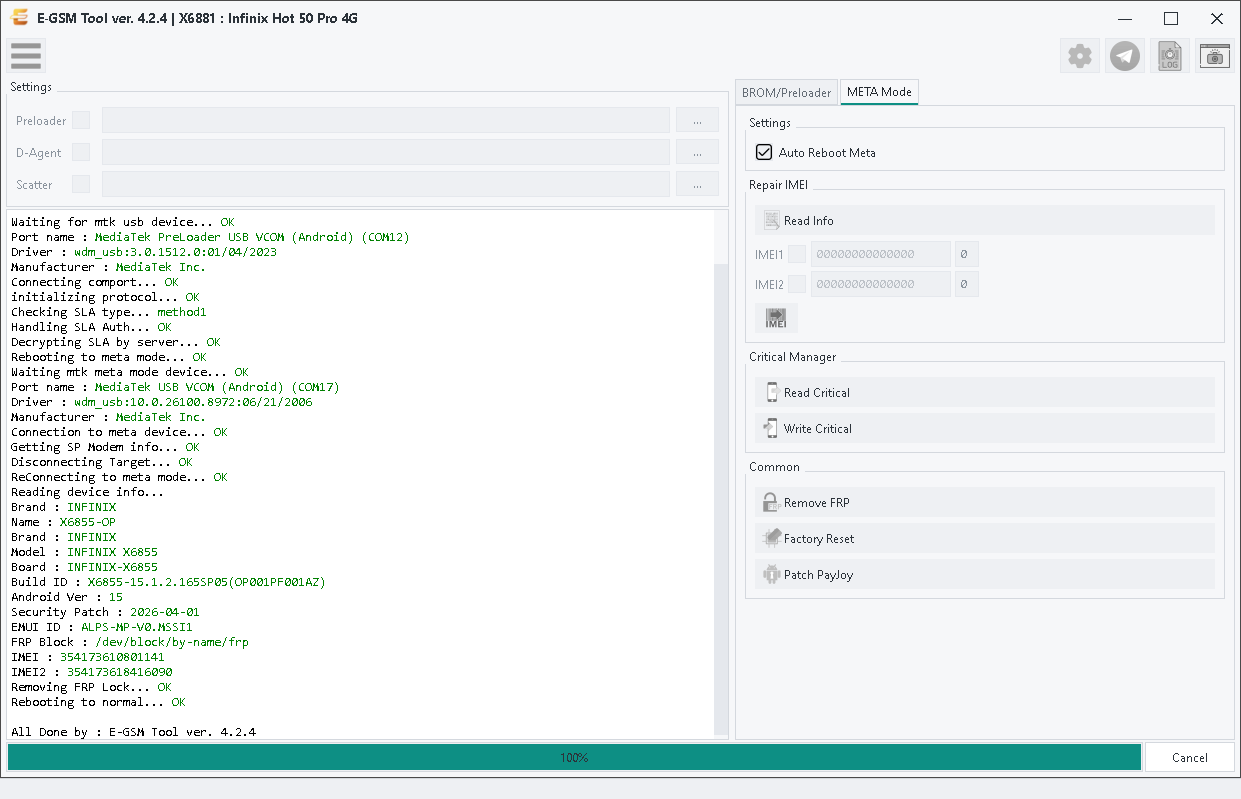Click the Security Patch 2026-04-01 line
Image resolution: width=1241 pixels, height=799 pixels.
tap(105, 612)
